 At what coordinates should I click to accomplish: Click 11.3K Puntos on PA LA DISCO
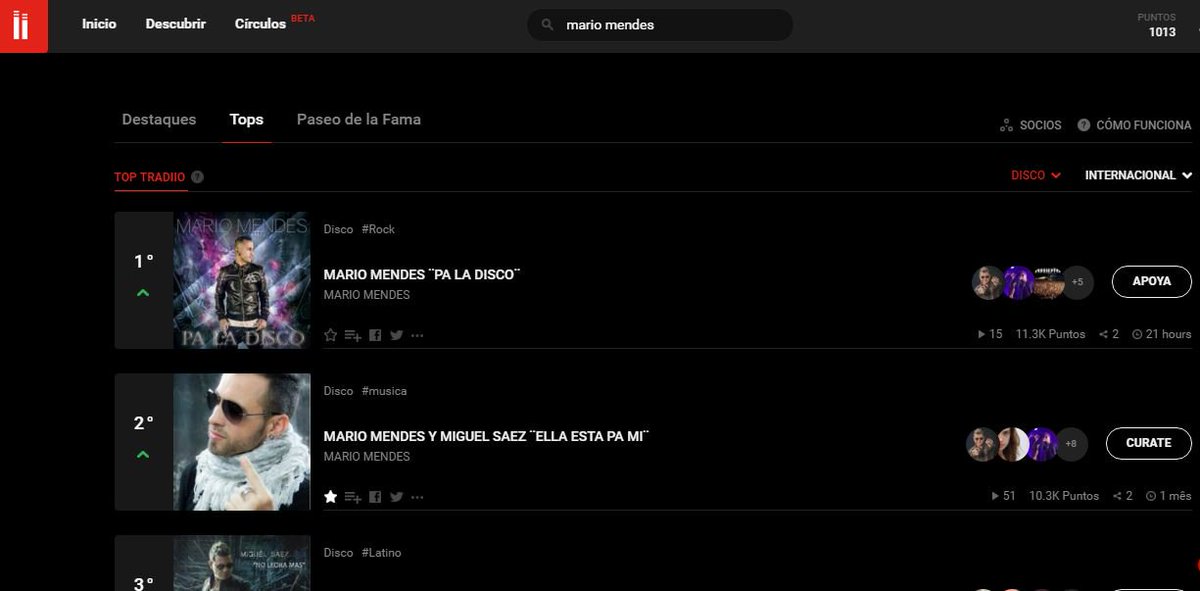point(1050,334)
